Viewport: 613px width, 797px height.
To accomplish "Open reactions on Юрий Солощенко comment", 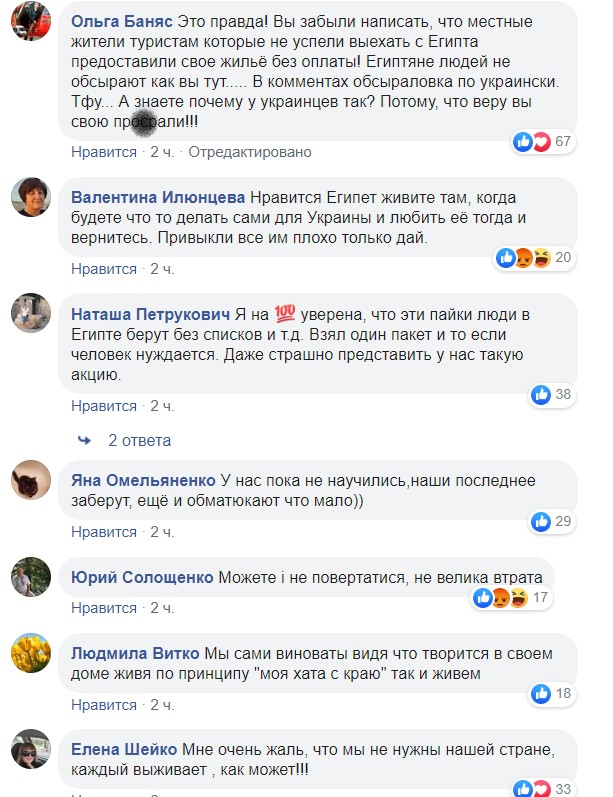I will pyautogui.click(x=501, y=598).
